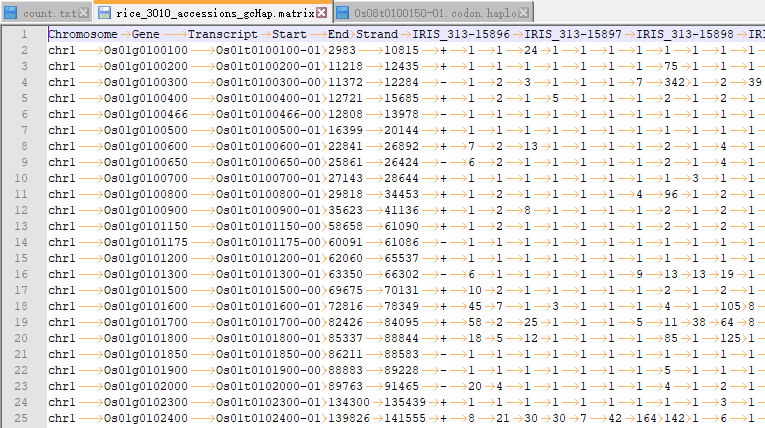Click gene Os01g0101850

pos(145,354)
